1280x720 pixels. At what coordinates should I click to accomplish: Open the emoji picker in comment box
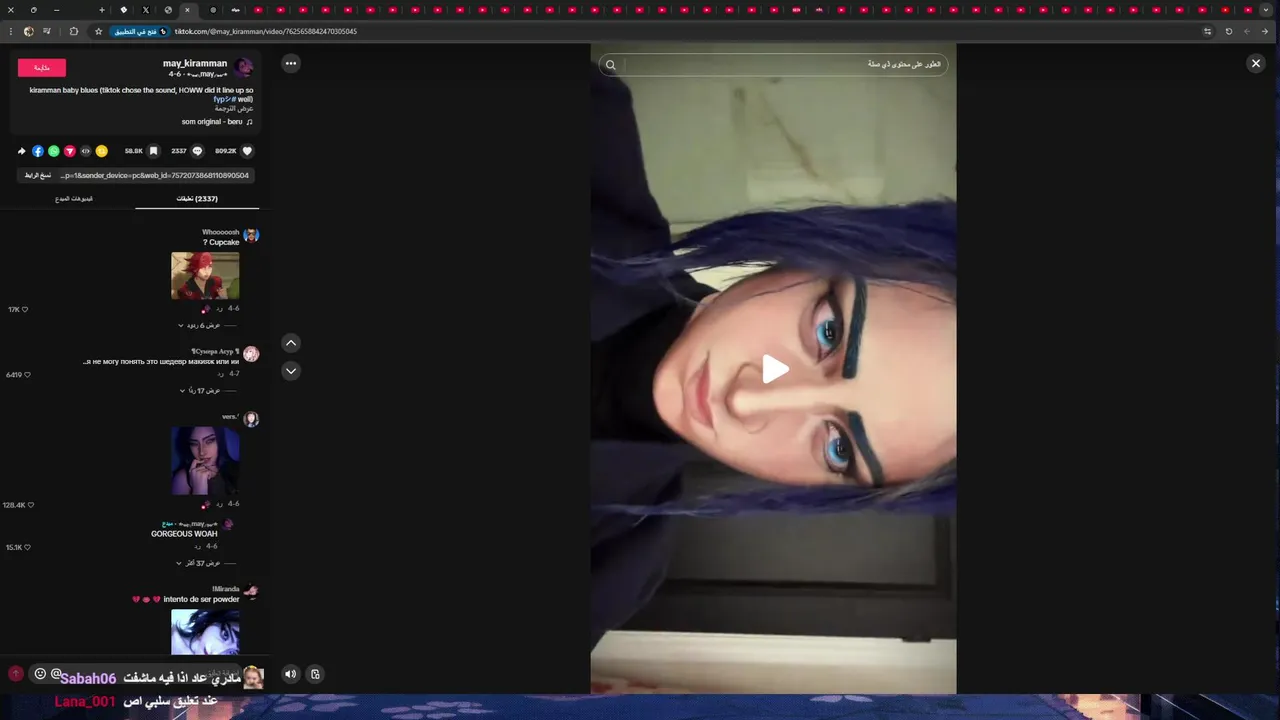point(40,673)
